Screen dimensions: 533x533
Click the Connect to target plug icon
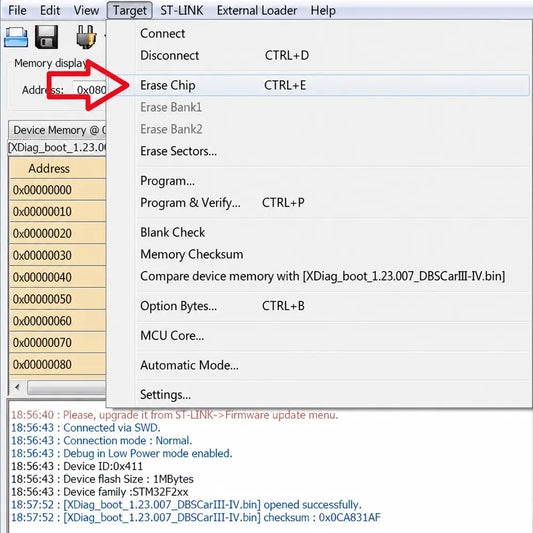tap(86, 37)
